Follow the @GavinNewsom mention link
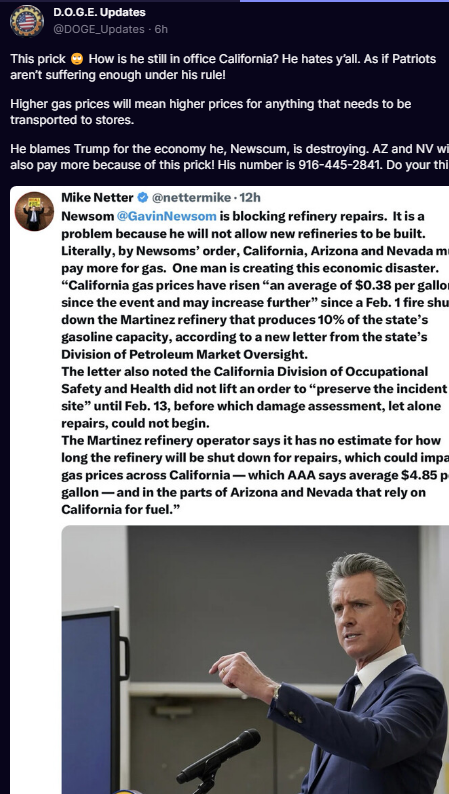 pyautogui.click(x=167, y=216)
